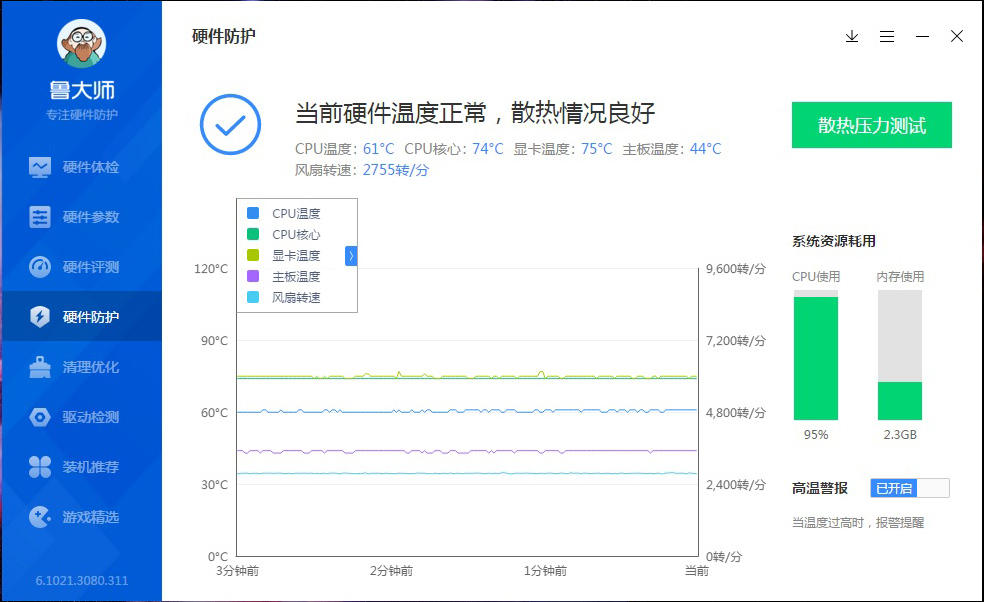Collapse the chart legend via blue chevron

350,256
